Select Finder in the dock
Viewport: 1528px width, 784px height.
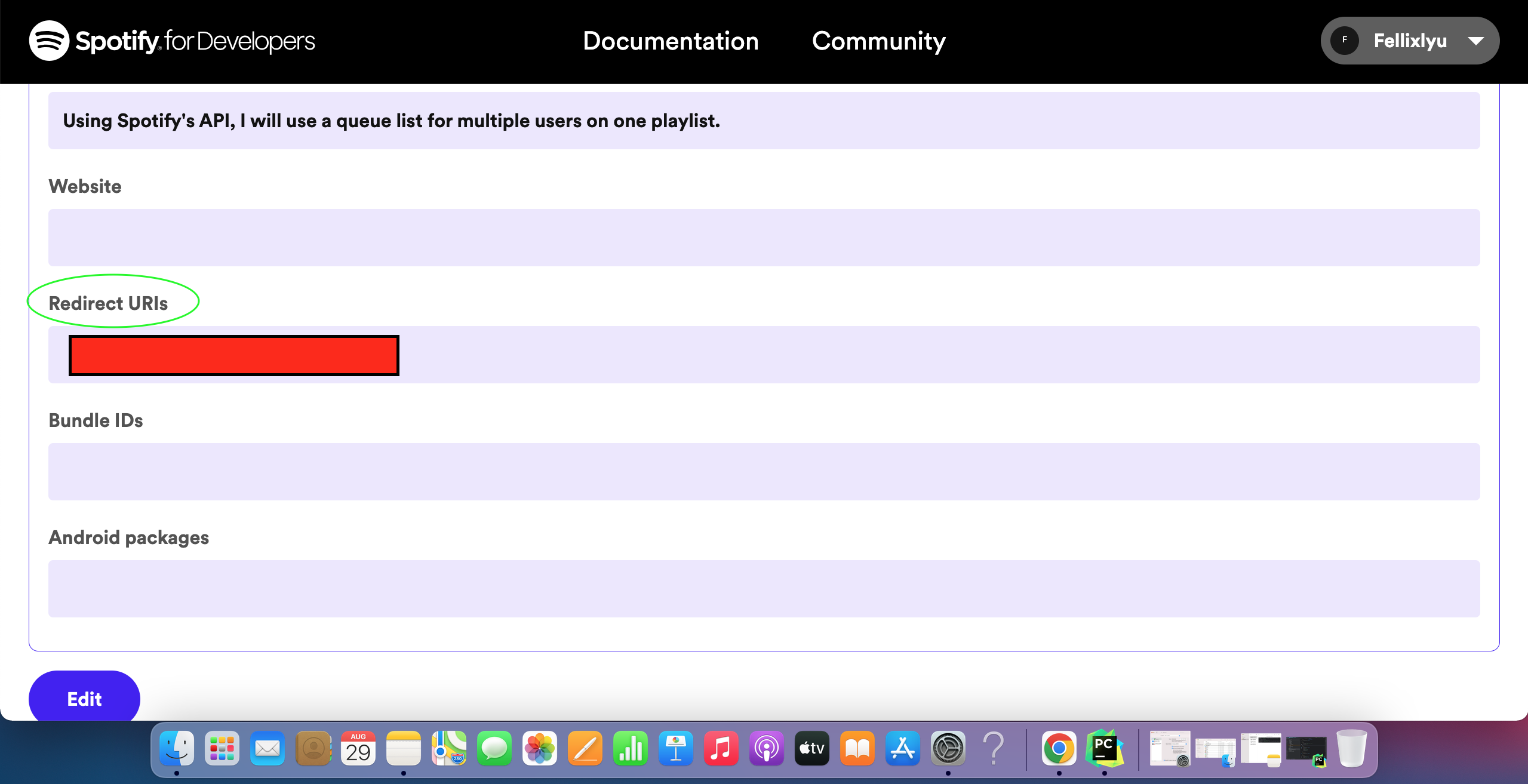(x=176, y=748)
